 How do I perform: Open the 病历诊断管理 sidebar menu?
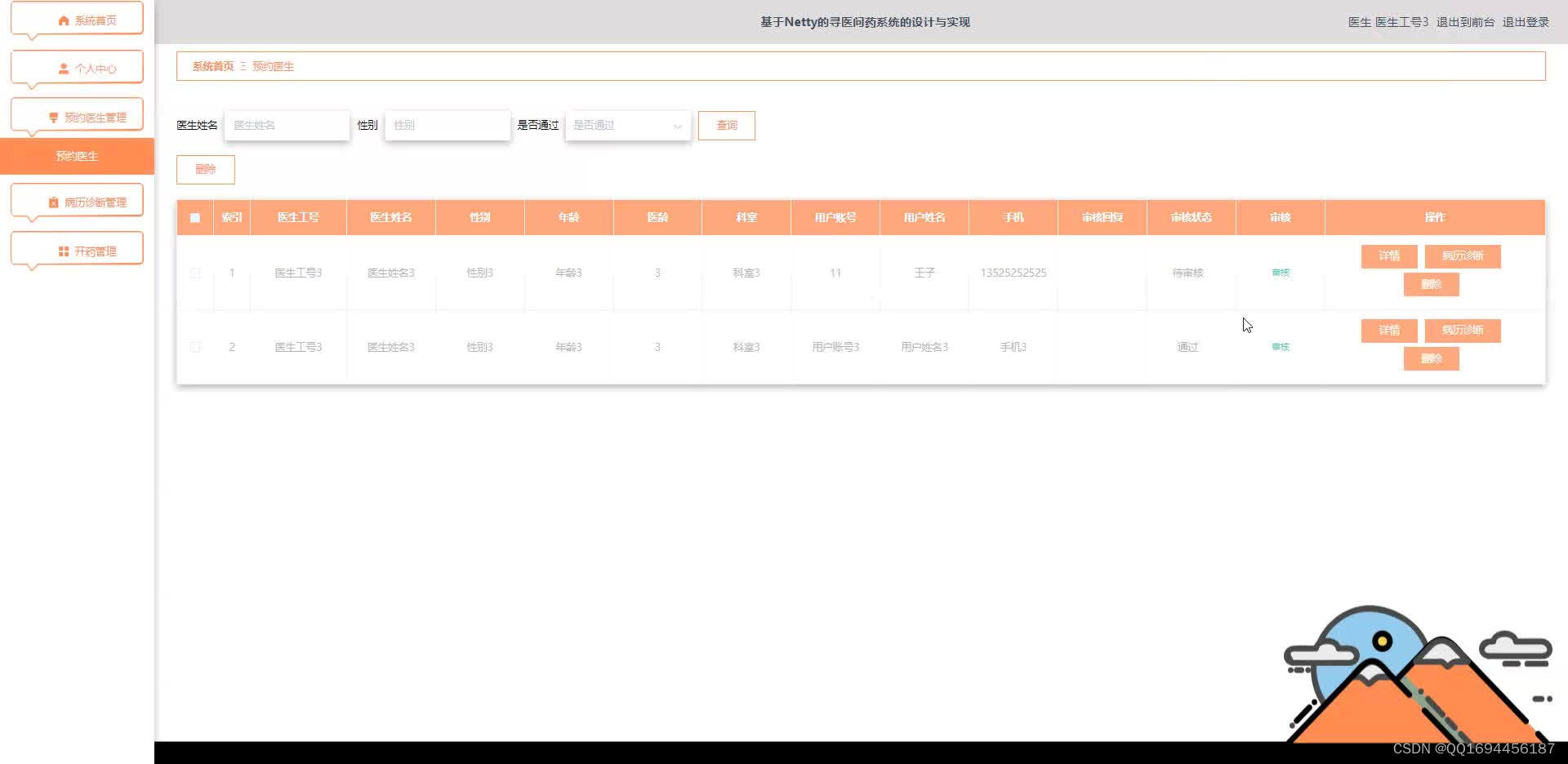(77, 202)
